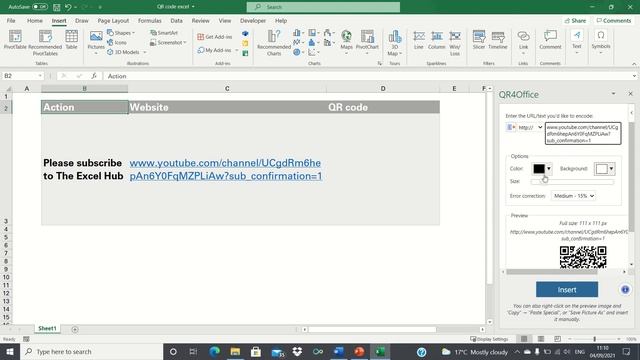Open the File tab

click(11, 20)
